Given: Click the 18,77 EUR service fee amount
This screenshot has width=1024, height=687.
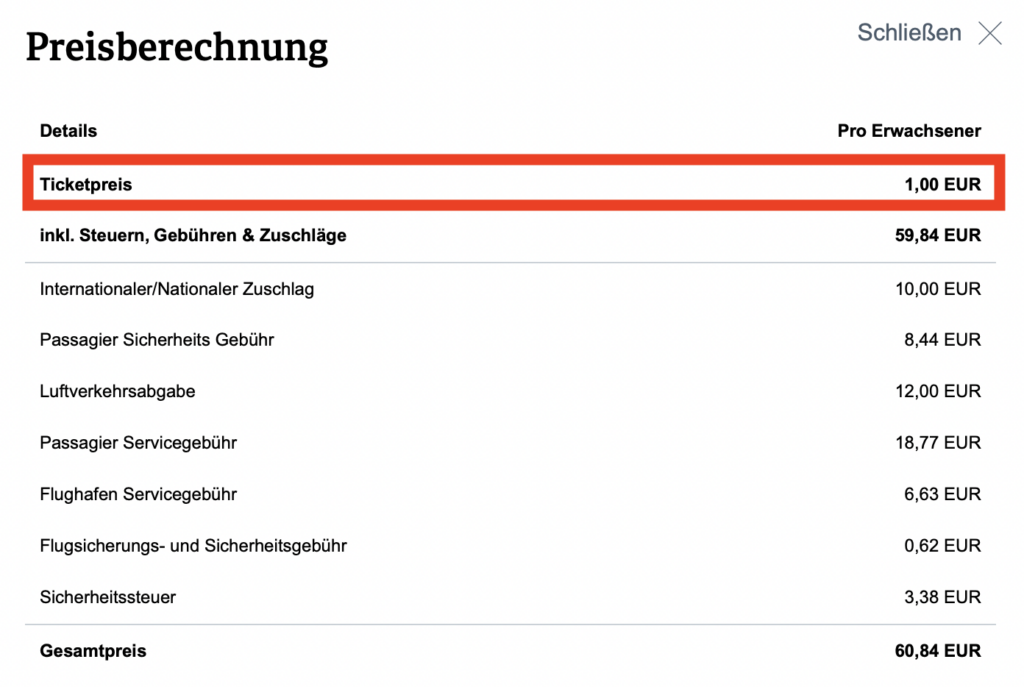Looking at the screenshot, I should click(x=938, y=442).
